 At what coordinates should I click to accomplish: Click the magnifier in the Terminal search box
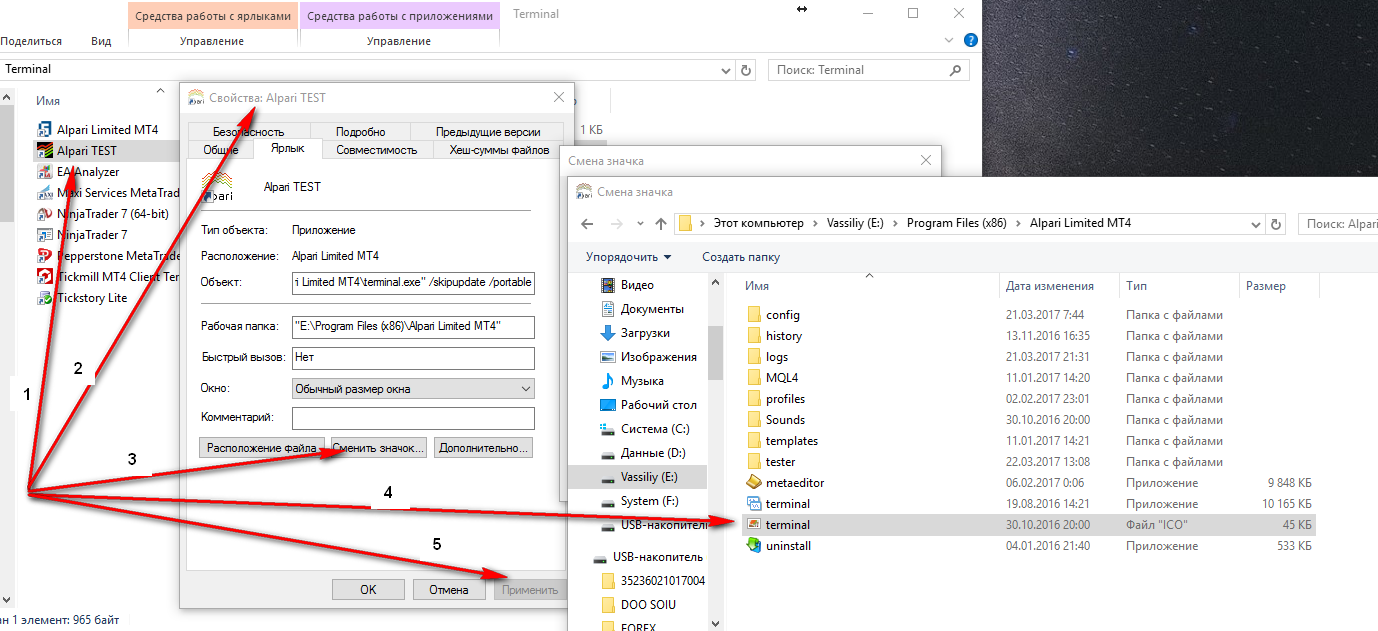[957, 70]
